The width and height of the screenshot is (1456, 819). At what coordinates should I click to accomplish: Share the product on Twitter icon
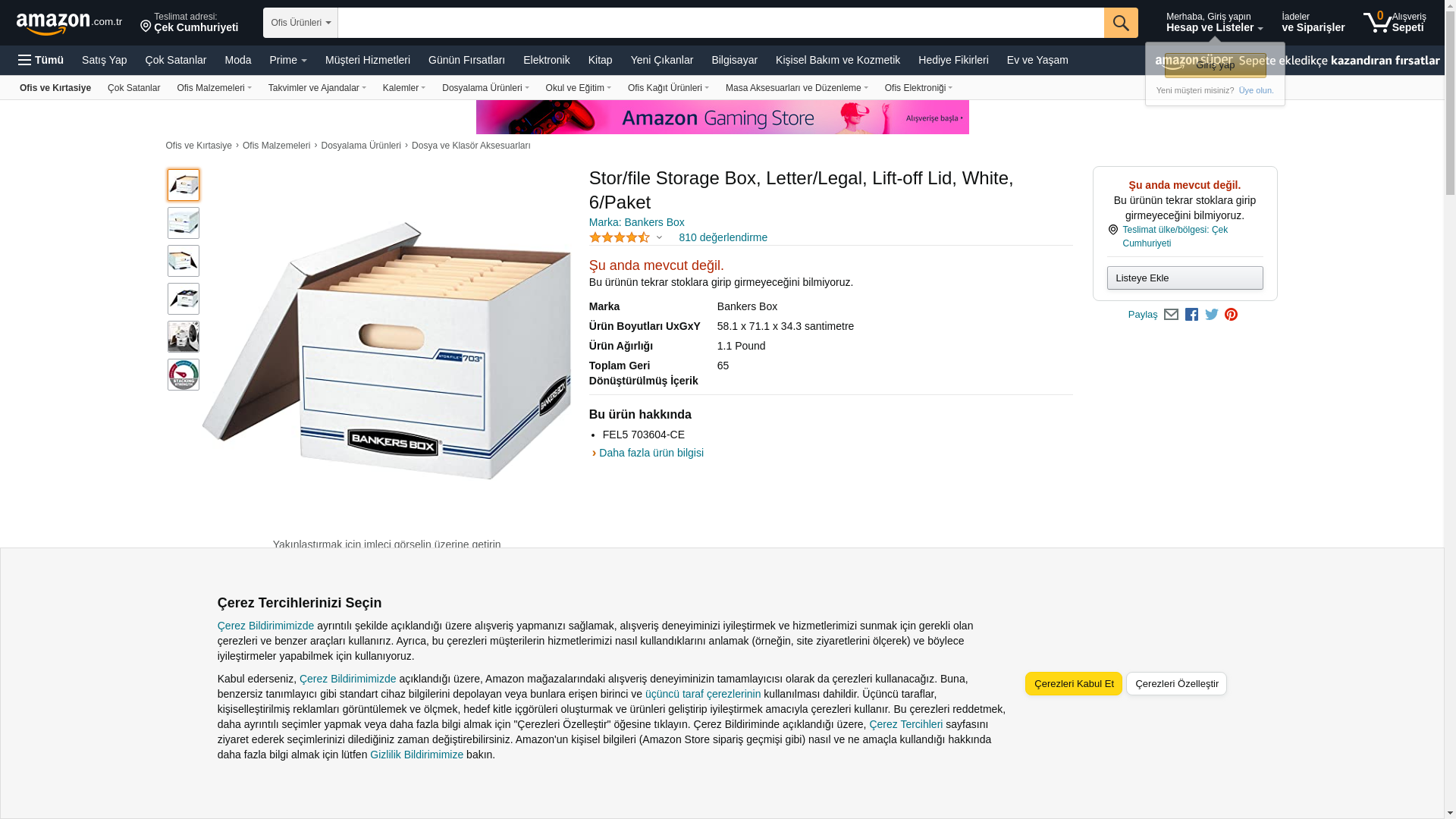pos(1212,315)
